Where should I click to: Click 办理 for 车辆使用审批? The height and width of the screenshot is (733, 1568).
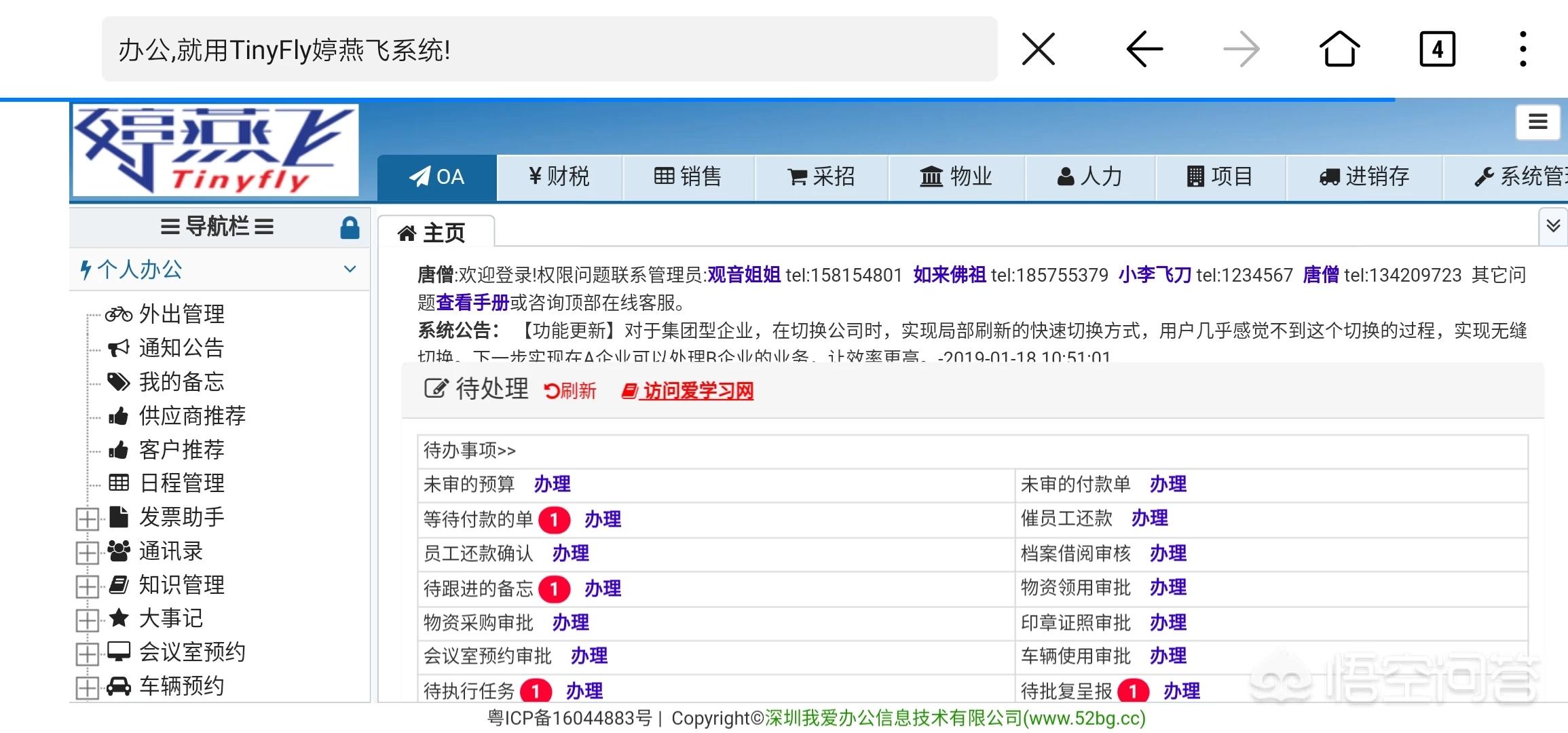coord(1168,656)
